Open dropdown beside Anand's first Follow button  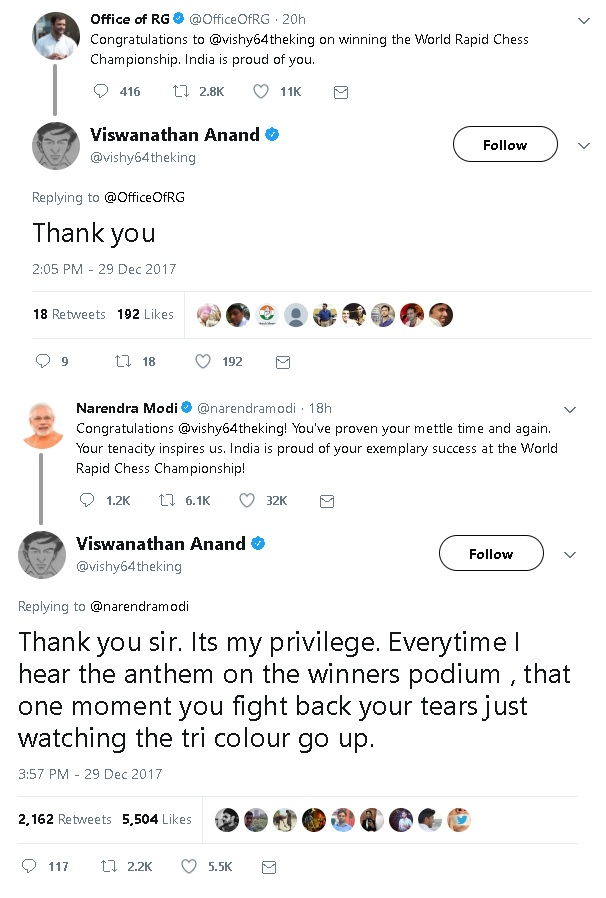584,145
